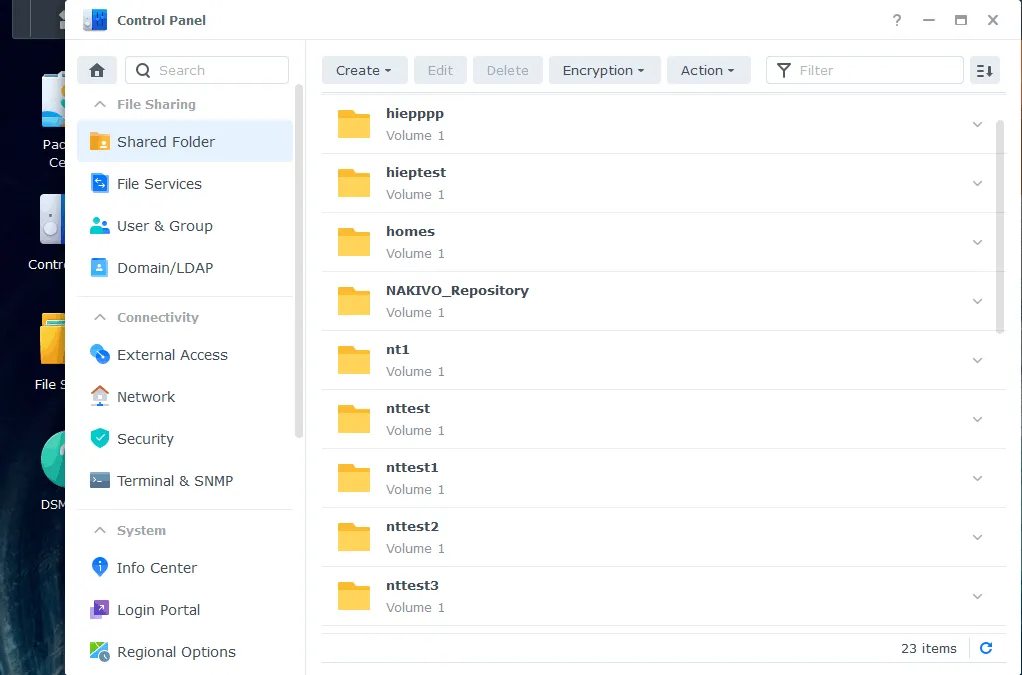Collapse the File Sharing section

coord(100,104)
